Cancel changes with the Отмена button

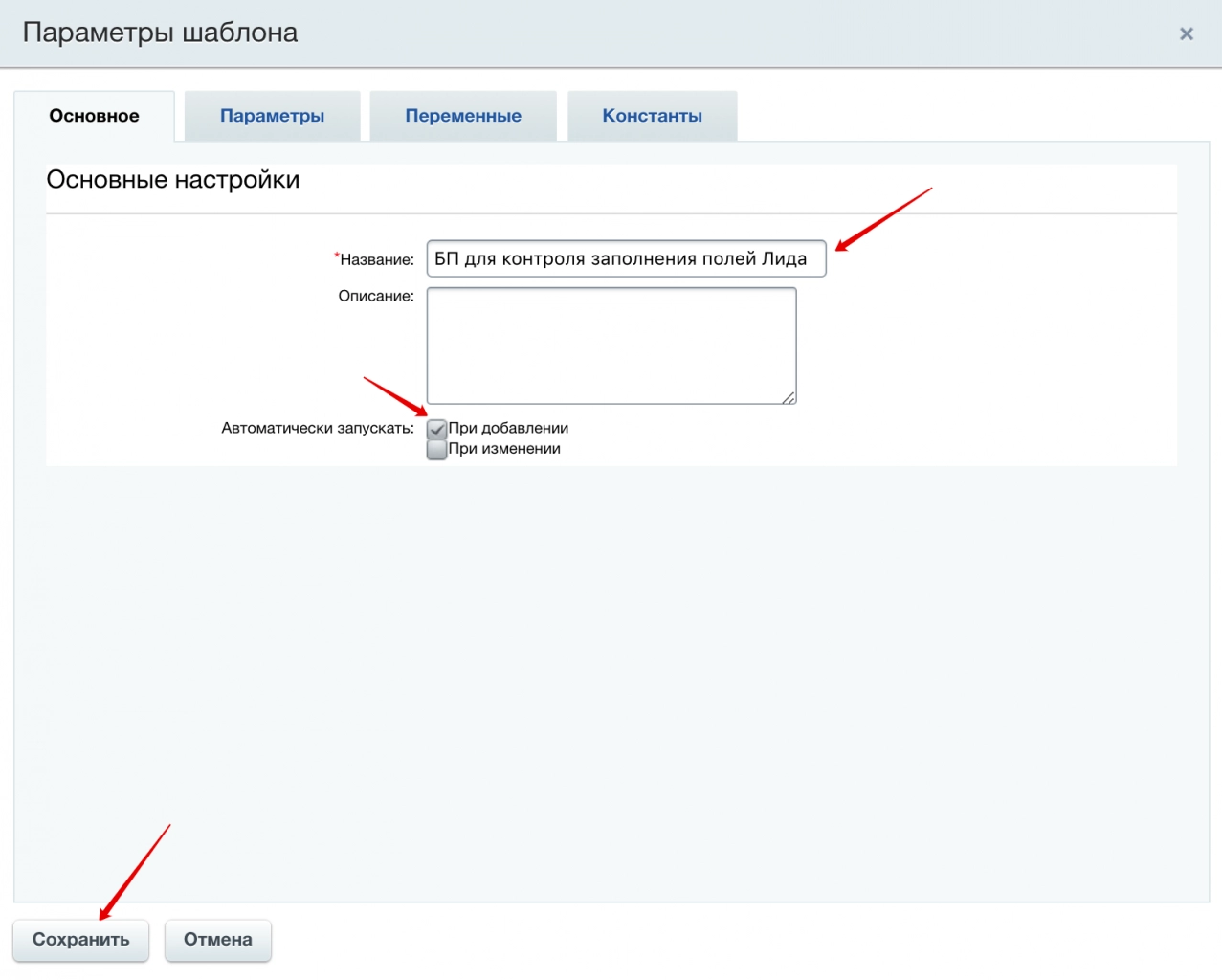tap(217, 940)
